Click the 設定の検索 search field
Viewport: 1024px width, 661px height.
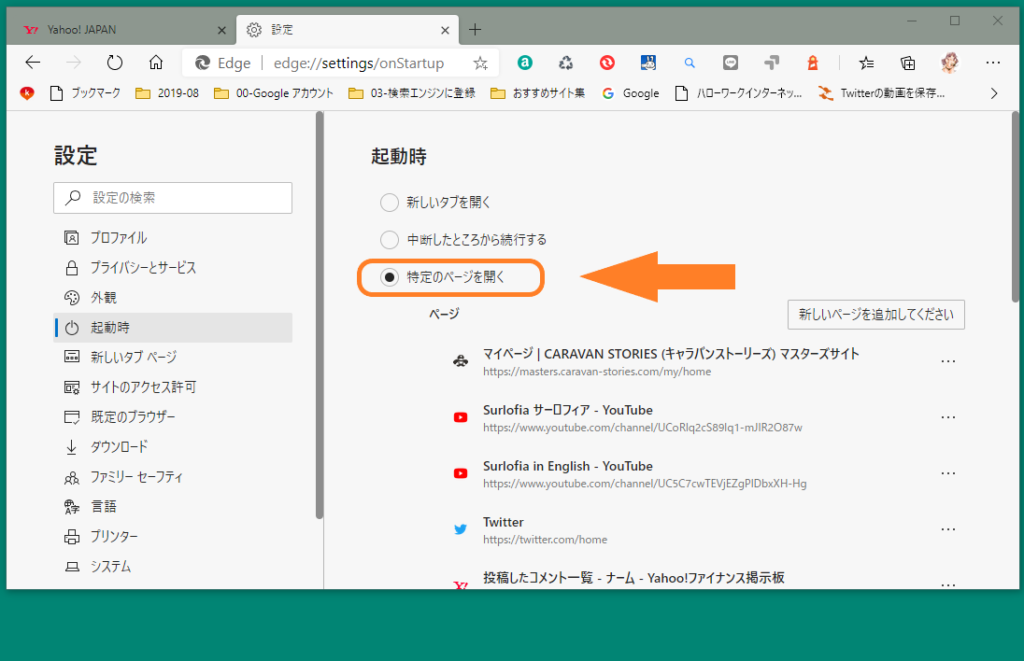click(x=172, y=198)
